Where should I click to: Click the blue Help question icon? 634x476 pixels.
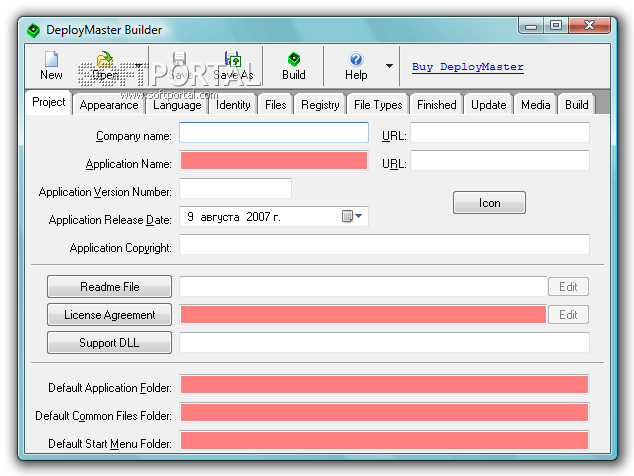pos(356,59)
